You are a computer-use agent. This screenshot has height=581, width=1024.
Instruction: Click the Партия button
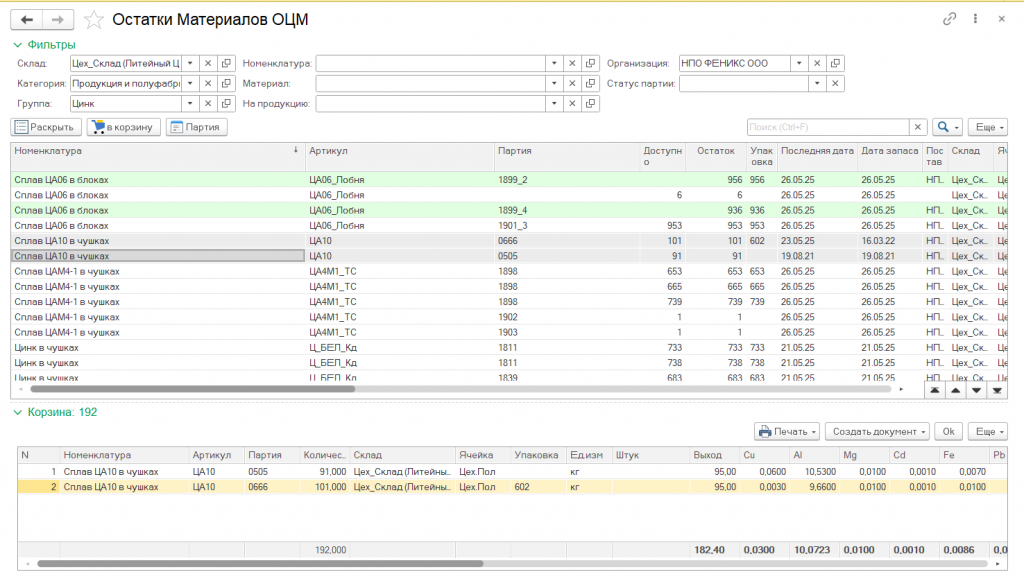(x=197, y=127)
